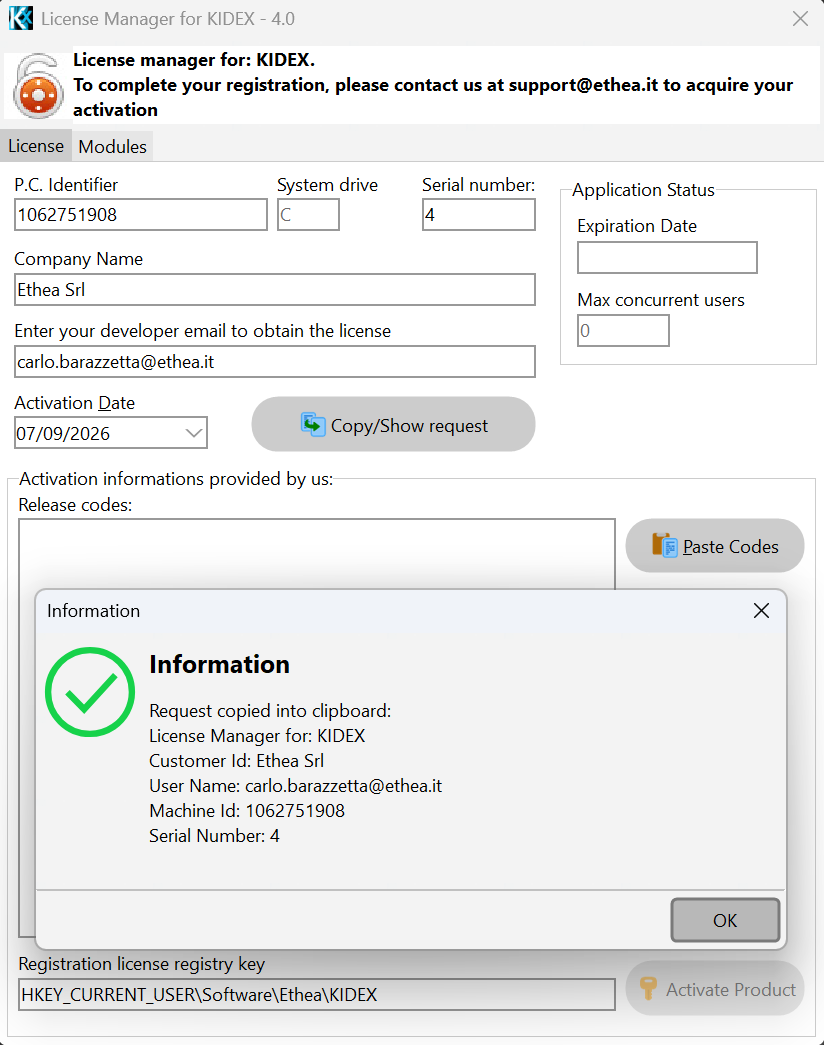Click the KIDEX app icon in title bar
Viewport: 824px width, 1045px height.
(21, 18)
